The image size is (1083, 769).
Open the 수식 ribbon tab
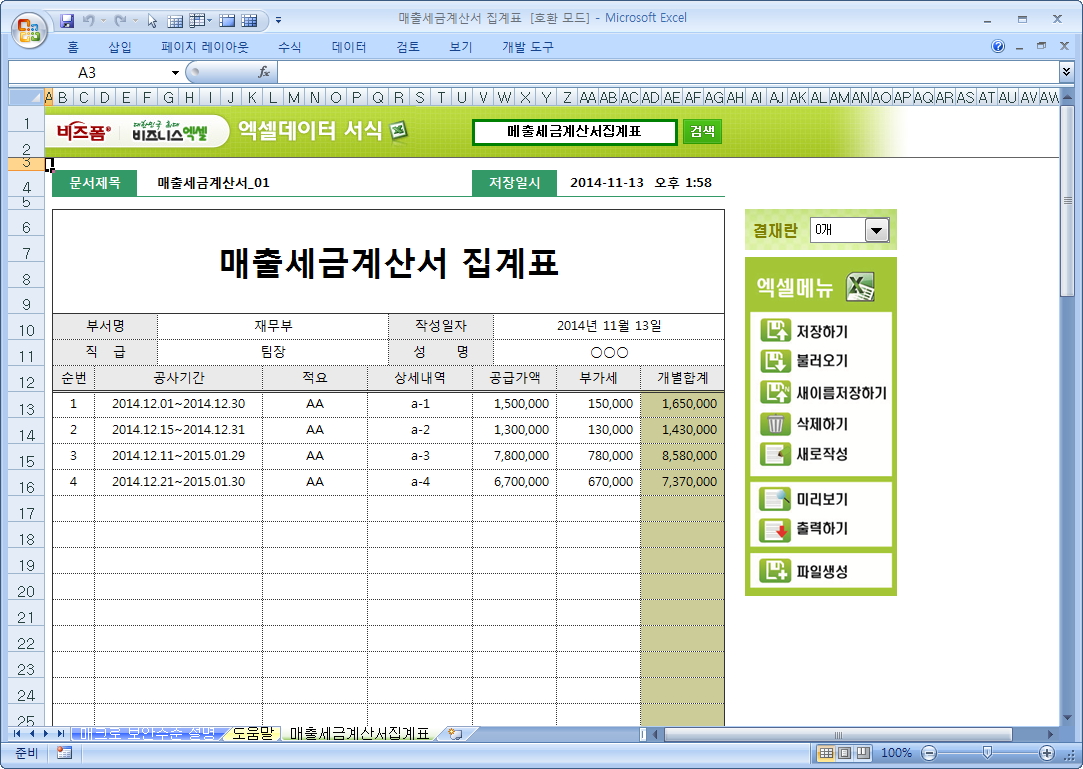(x=289, y=47)
